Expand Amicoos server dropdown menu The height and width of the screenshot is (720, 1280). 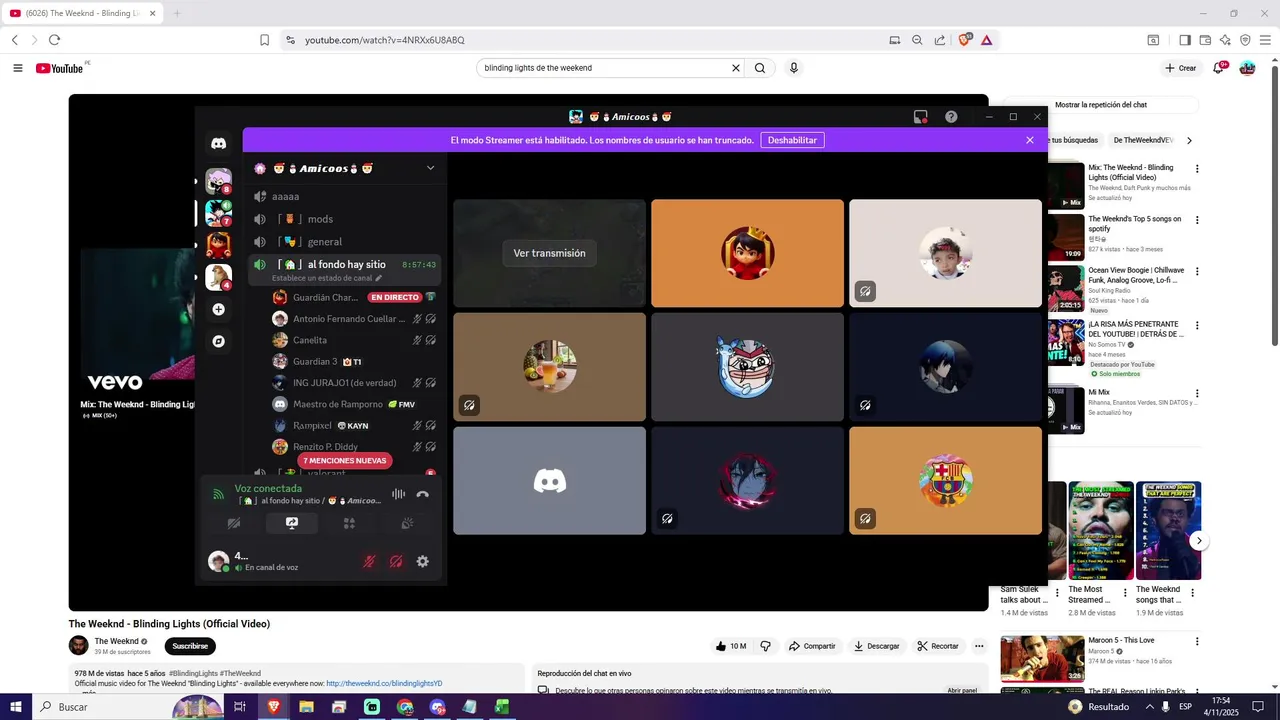[x=431, y=168]
